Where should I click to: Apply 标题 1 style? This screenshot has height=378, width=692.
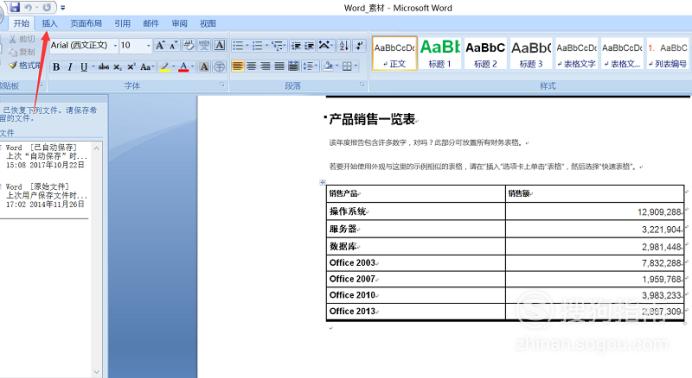[x=440, y=54]
